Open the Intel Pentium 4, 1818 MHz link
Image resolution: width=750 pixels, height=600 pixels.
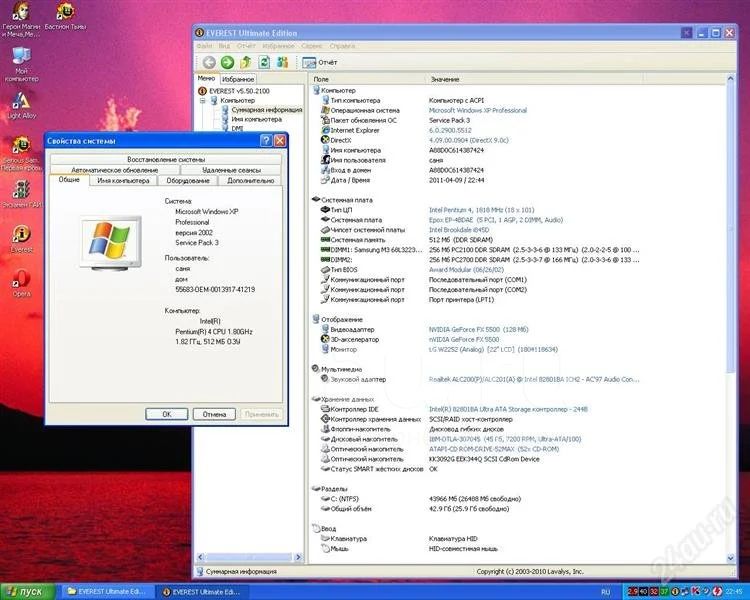click(481, 210)
